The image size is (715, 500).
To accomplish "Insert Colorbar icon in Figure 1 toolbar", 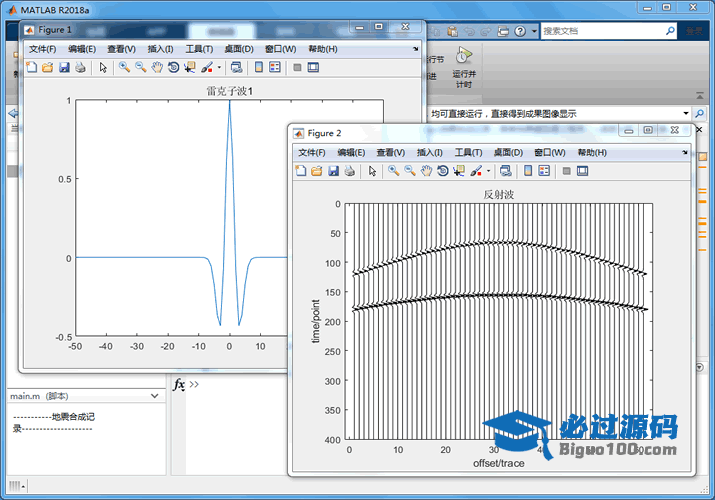I will tap(259, 67).
